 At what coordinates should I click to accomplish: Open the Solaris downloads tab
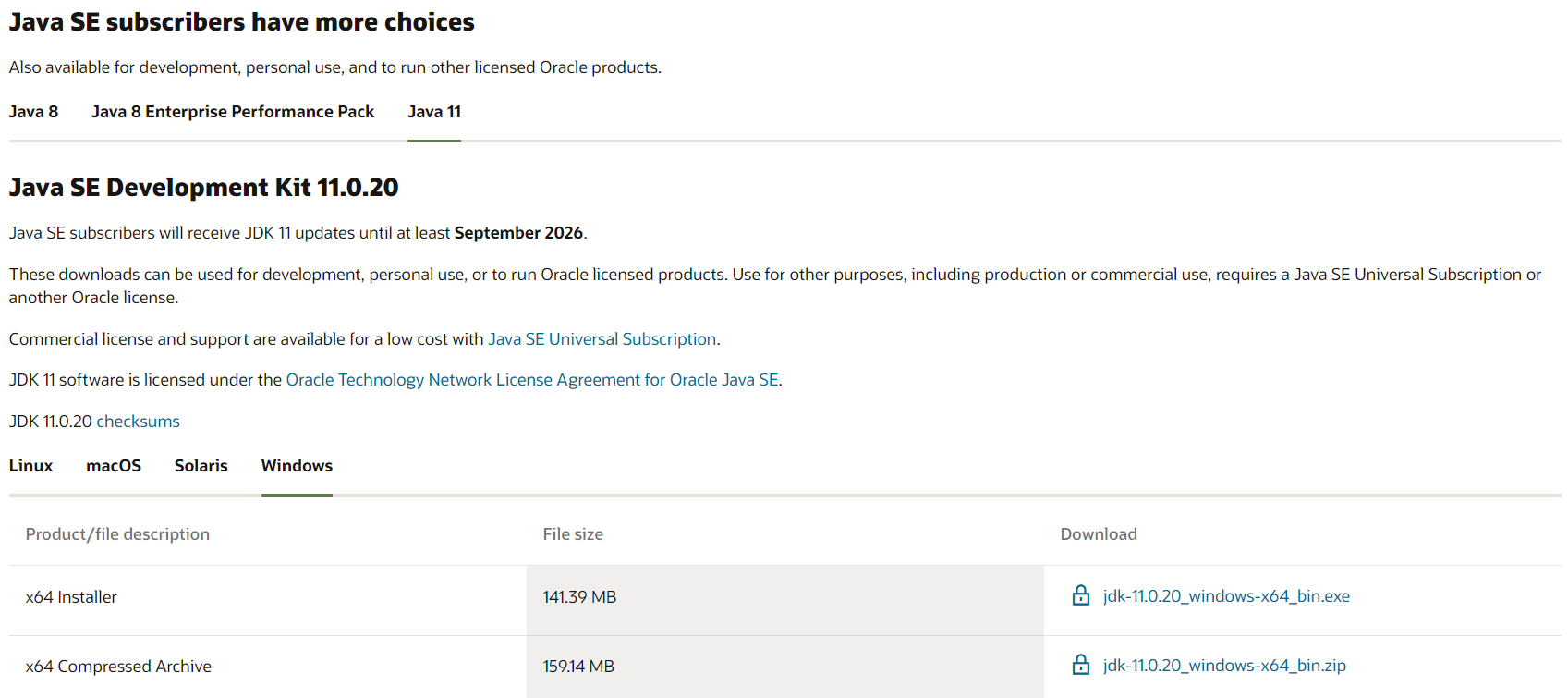[x=201, y=466]
